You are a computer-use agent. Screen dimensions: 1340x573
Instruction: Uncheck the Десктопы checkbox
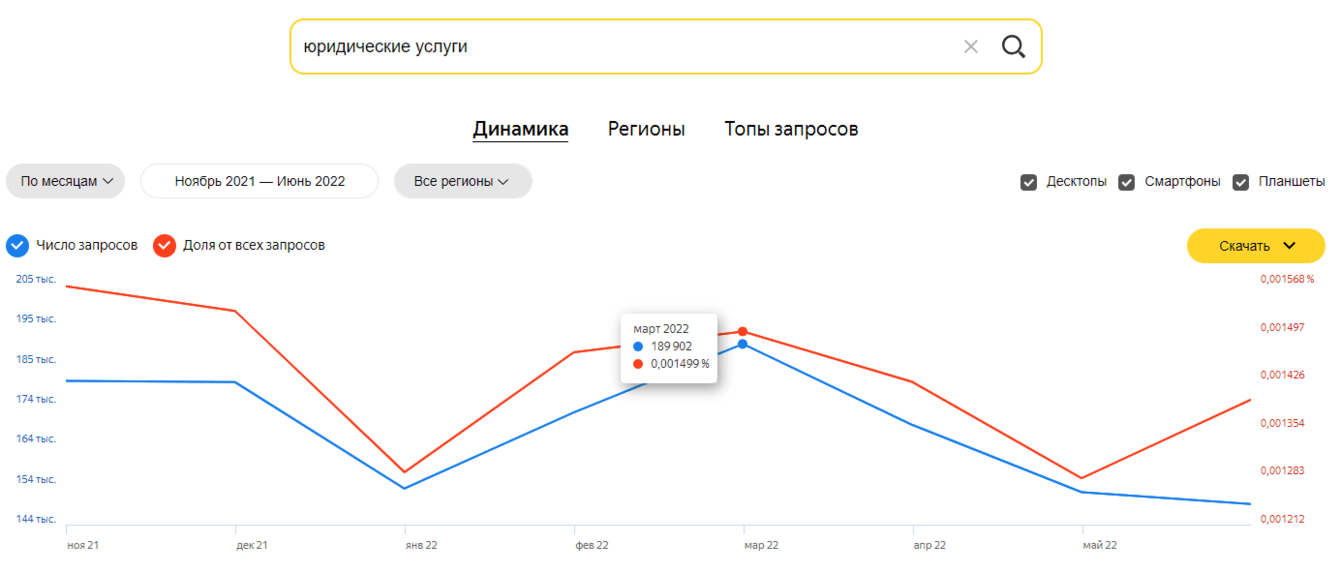coord(1028,182)
